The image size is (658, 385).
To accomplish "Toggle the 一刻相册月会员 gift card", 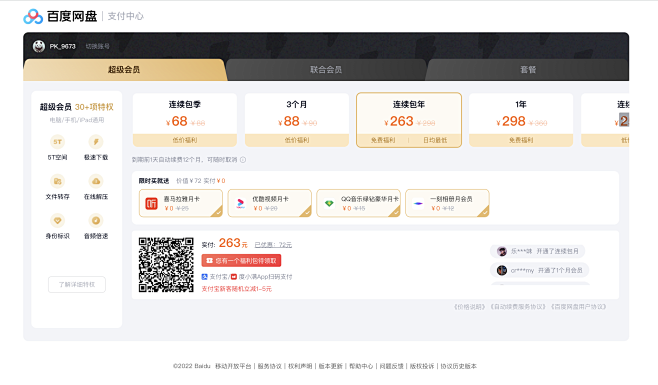I will pos(447,203).
